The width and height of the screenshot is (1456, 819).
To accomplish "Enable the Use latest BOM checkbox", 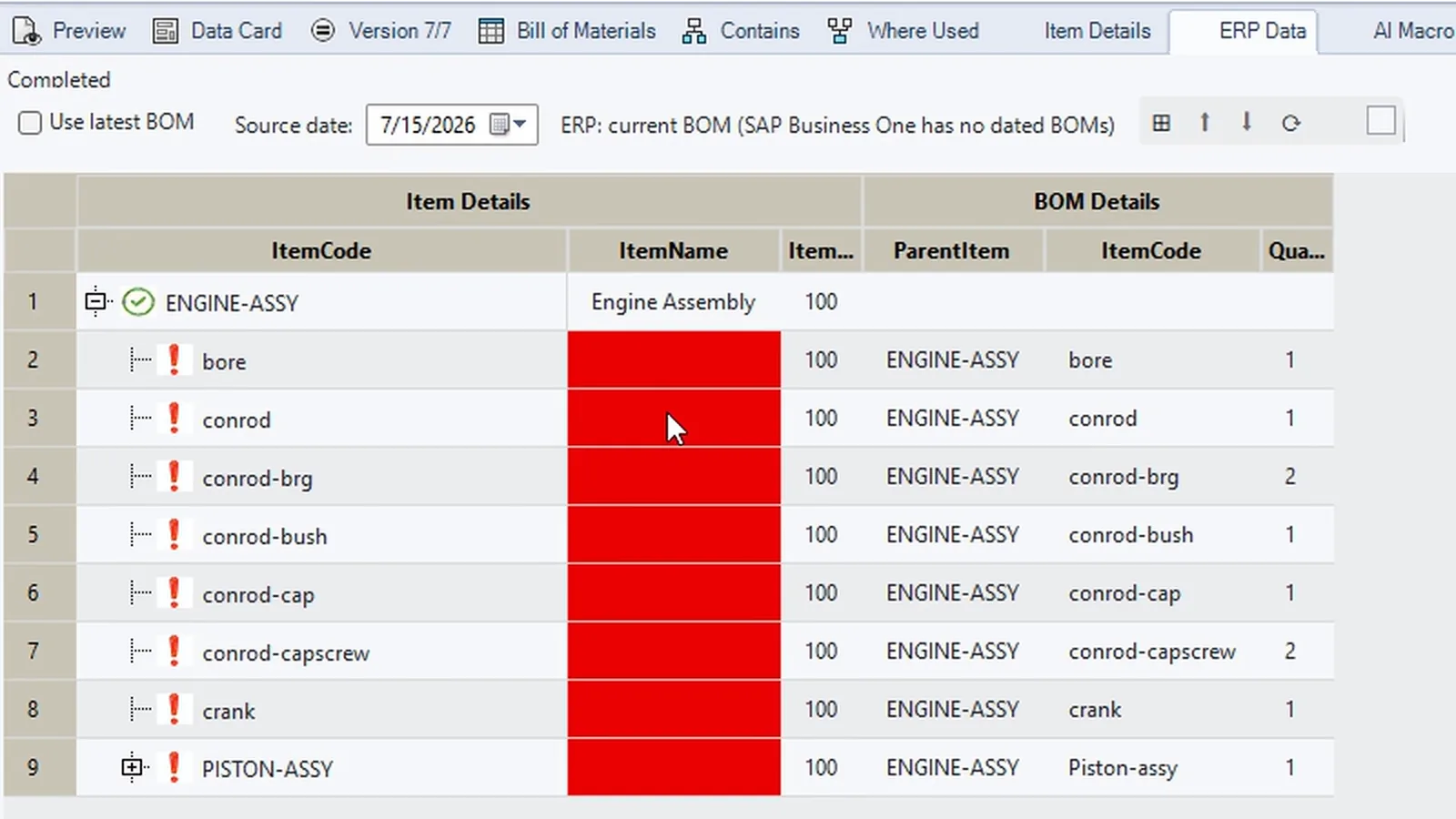I will pyautogui.click(x=30, y=122).
